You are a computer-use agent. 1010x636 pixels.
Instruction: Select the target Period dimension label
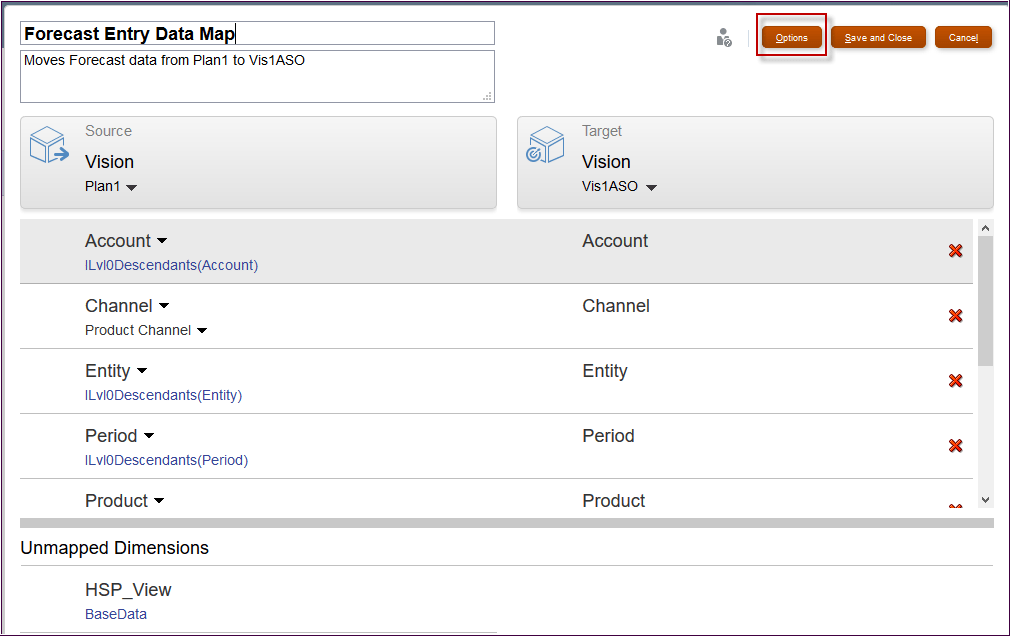pos(608,436)
